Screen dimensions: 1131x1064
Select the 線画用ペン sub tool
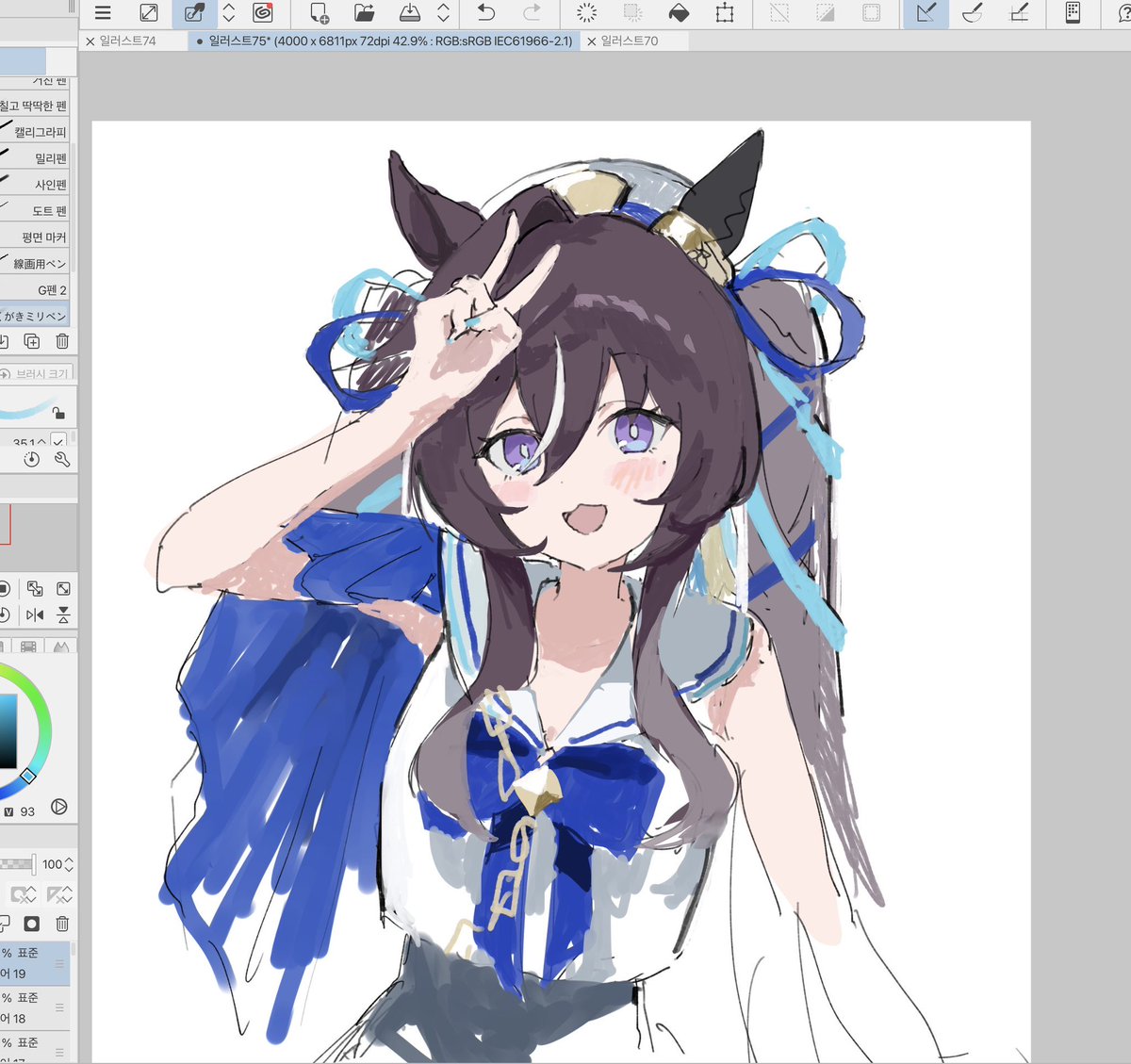(x=35, y=264)
